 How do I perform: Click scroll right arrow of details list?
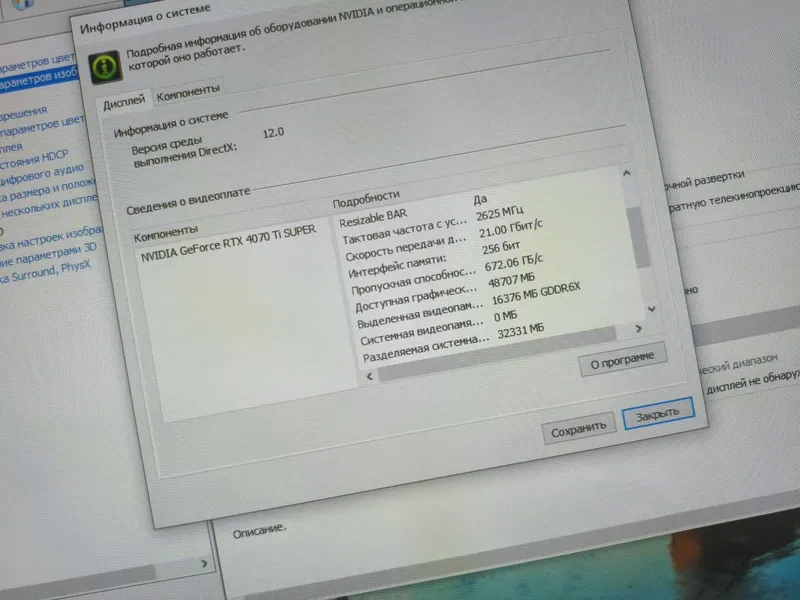tap(638, 329)
